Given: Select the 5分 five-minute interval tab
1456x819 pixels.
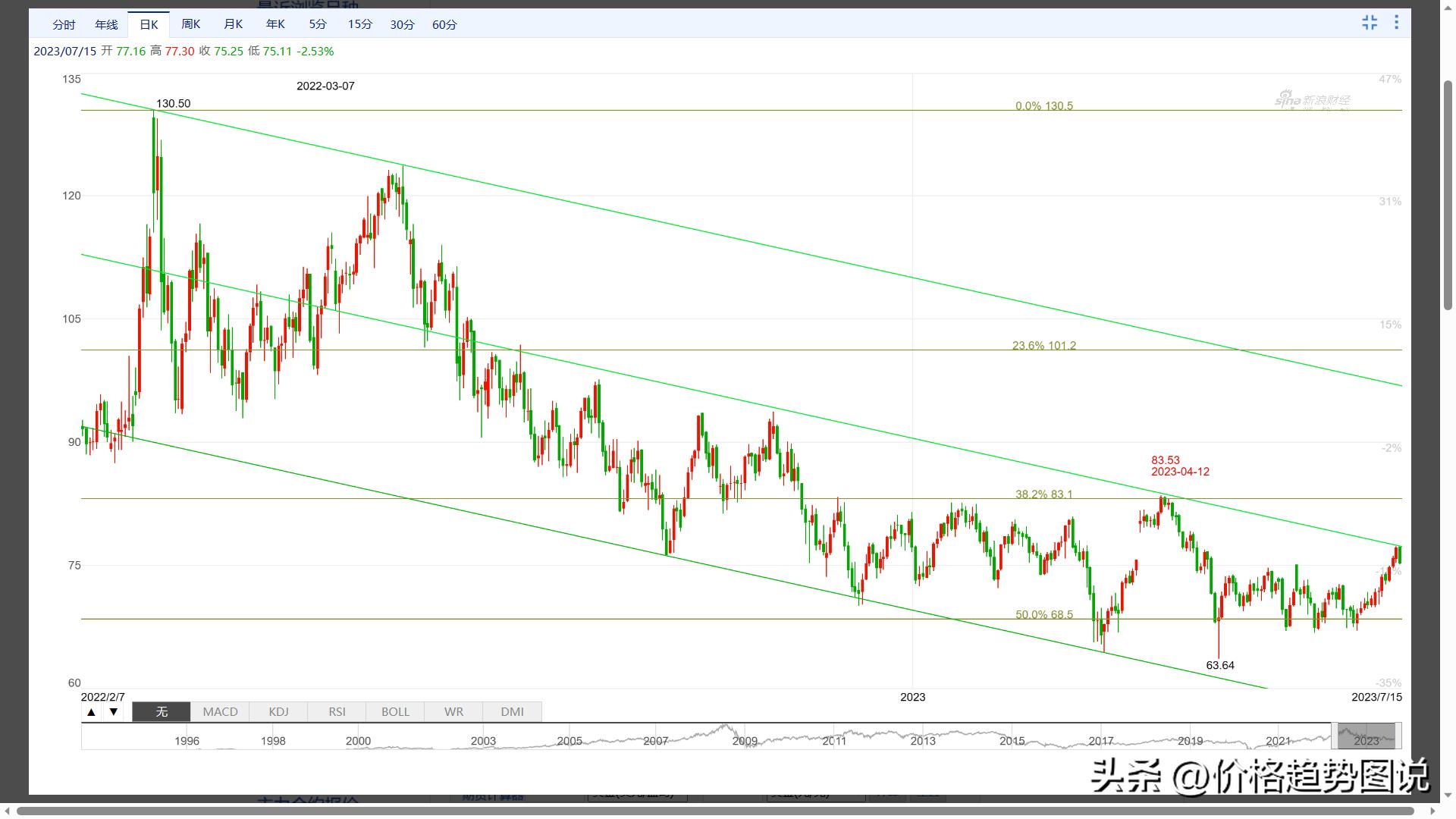Looking at the screenshot, I should pyautogui.click(x=318, y=24).
